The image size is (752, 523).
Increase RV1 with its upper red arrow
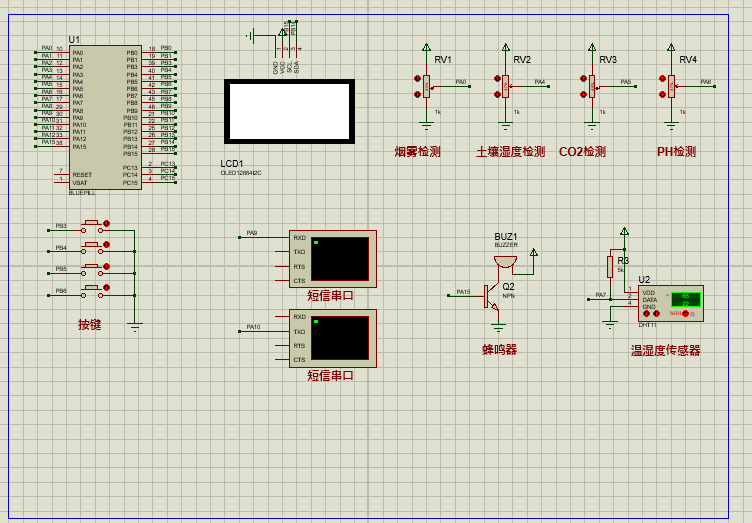tap(417, 79)
